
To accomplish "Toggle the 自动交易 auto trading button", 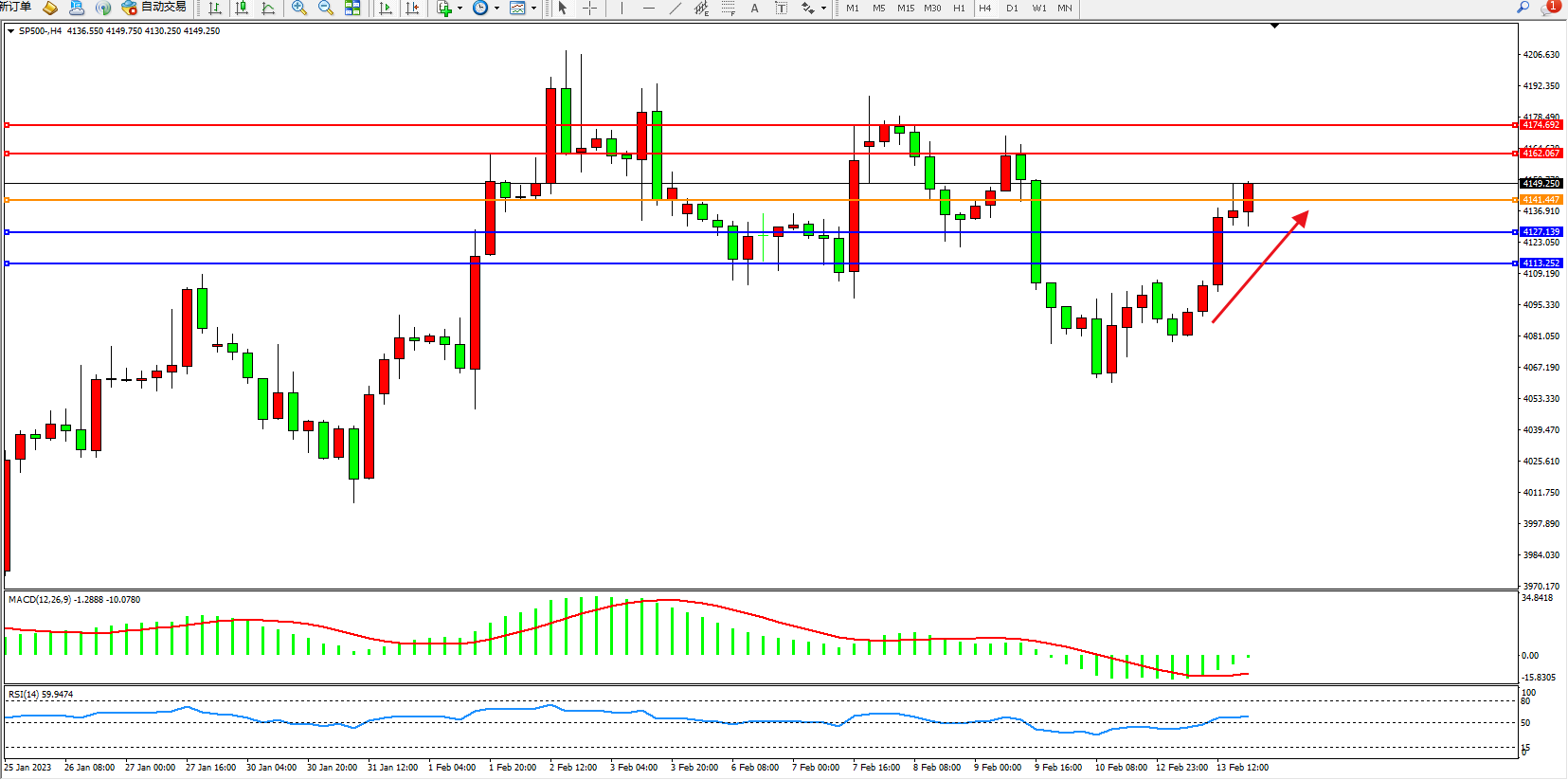I will (x=153, y=8).
